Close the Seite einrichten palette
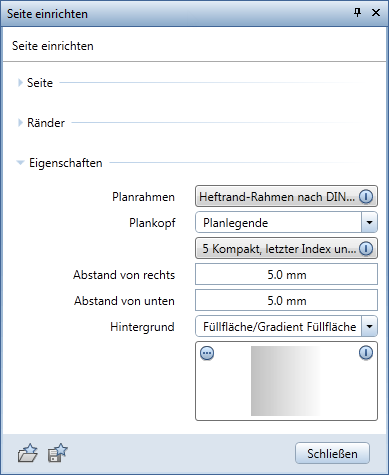Viewport: 389px width, 475px height. click(376, 13)
